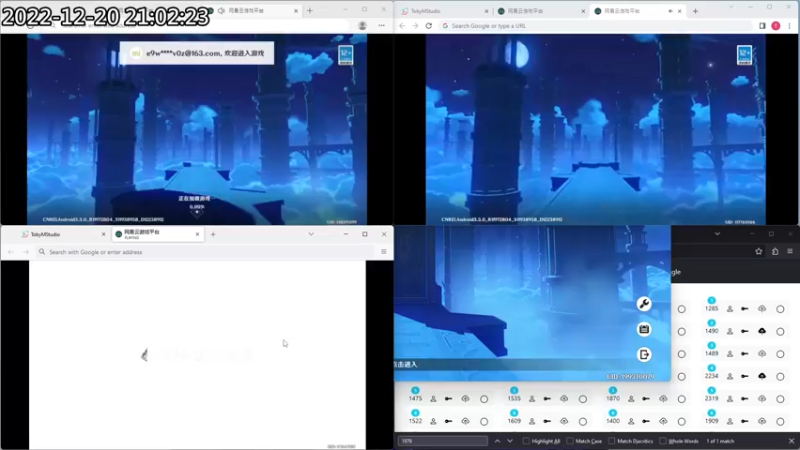Click the cloud upload icon in row 1609
The image size is (800, 450).
click(564, 421)
